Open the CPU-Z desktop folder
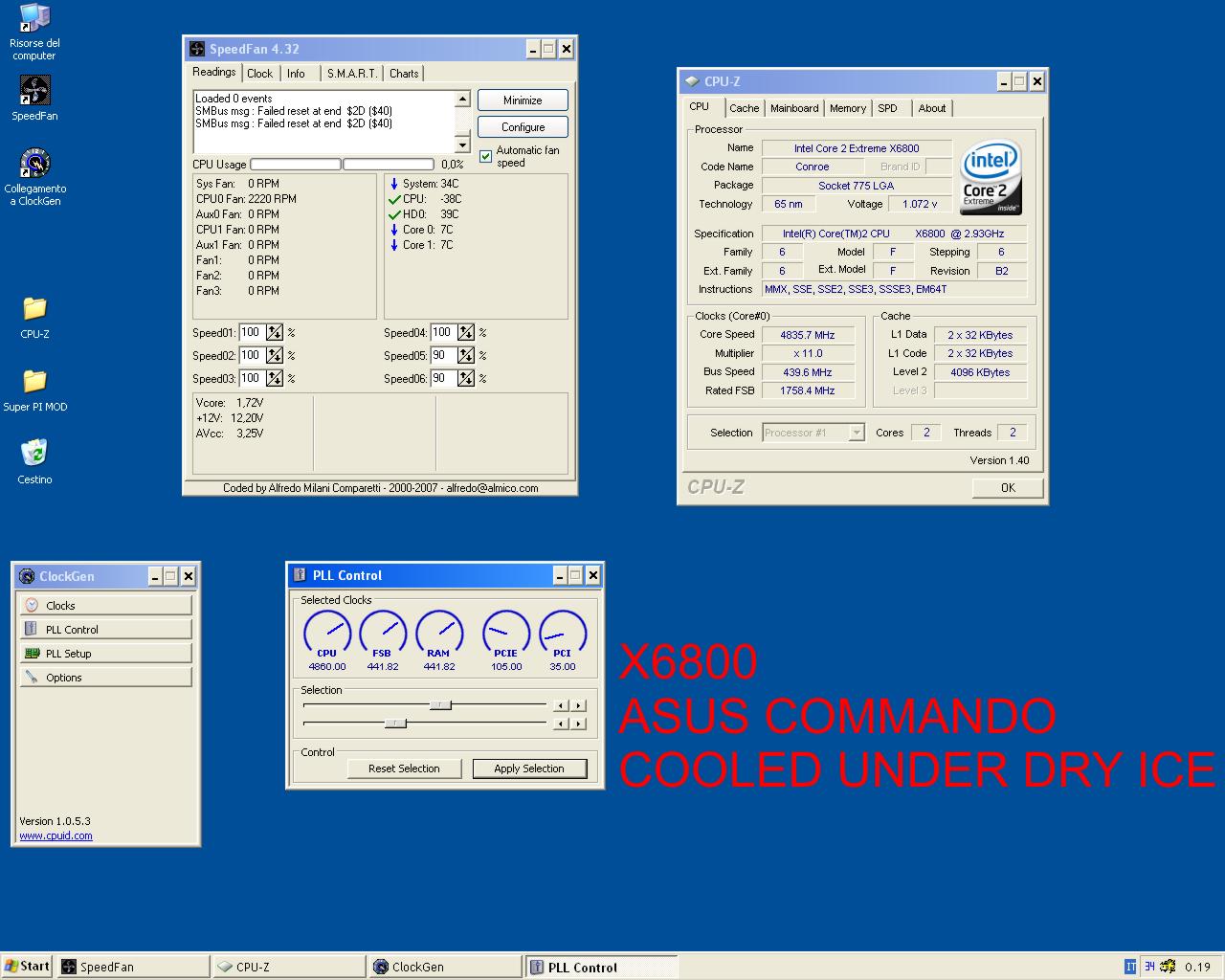Image resolution: width=1225 pixels, height=980 pixels. click(34, 319)
